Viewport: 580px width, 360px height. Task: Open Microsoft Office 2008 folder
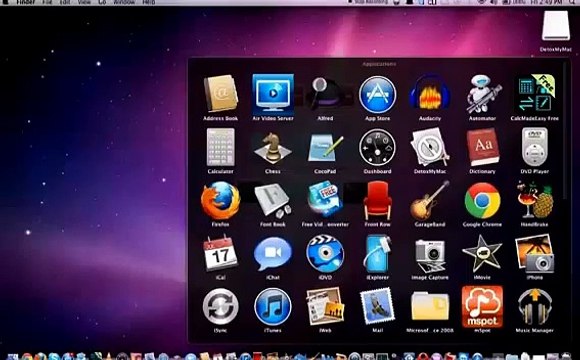click(x=430, y=306)
